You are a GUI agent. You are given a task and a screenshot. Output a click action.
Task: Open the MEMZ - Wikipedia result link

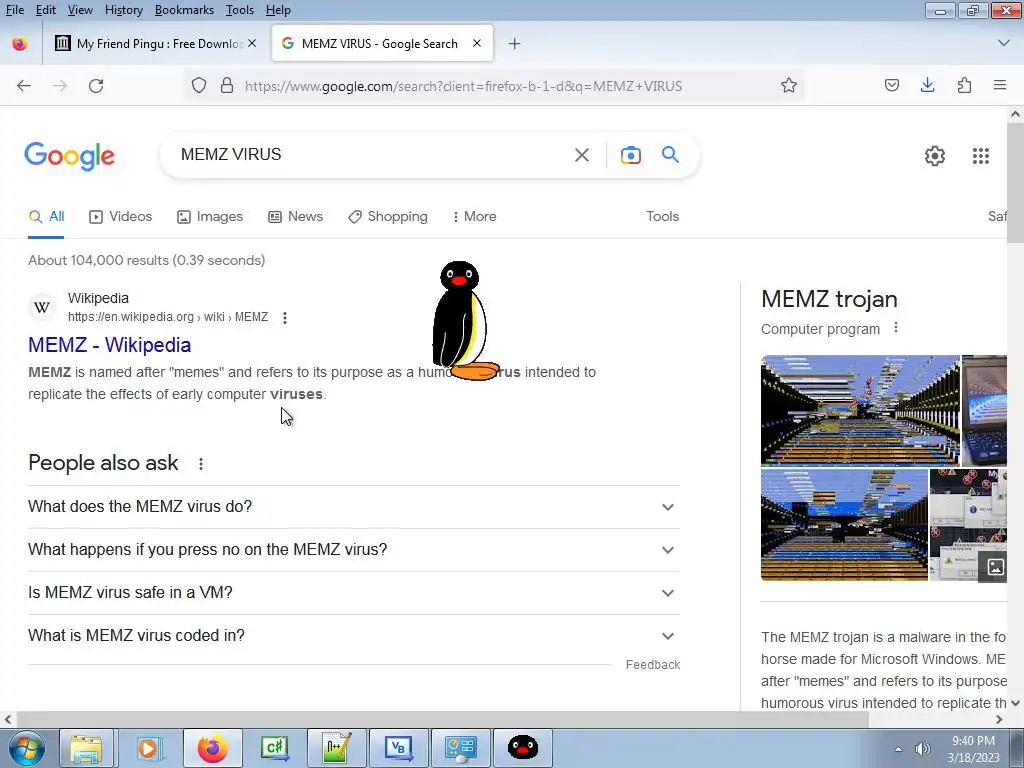110,345
